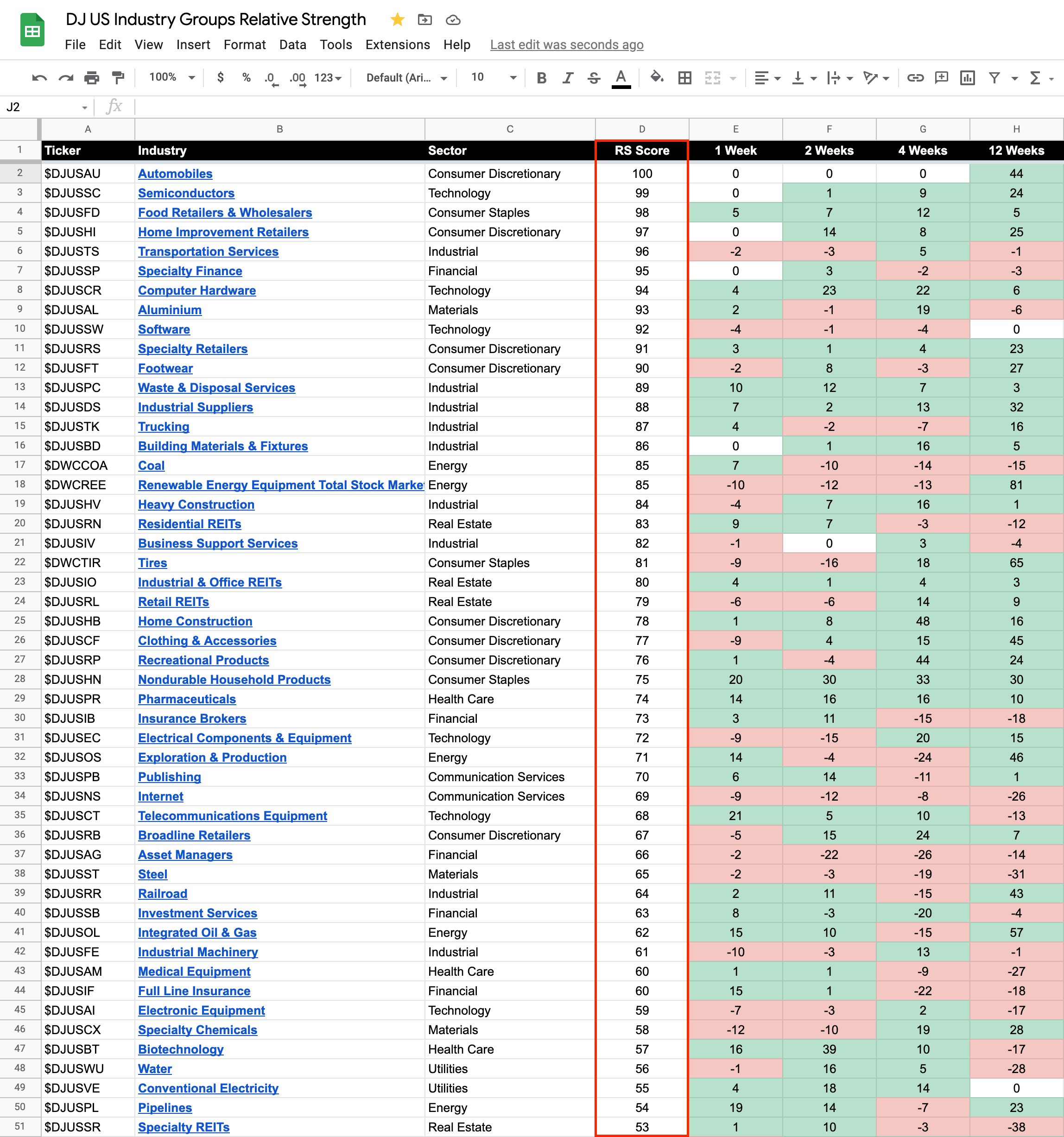Image resolution: width=1064 pixels, height=1137 pixels.
Task: Open the font size 10 dropdown
Action: click(493, 77)
